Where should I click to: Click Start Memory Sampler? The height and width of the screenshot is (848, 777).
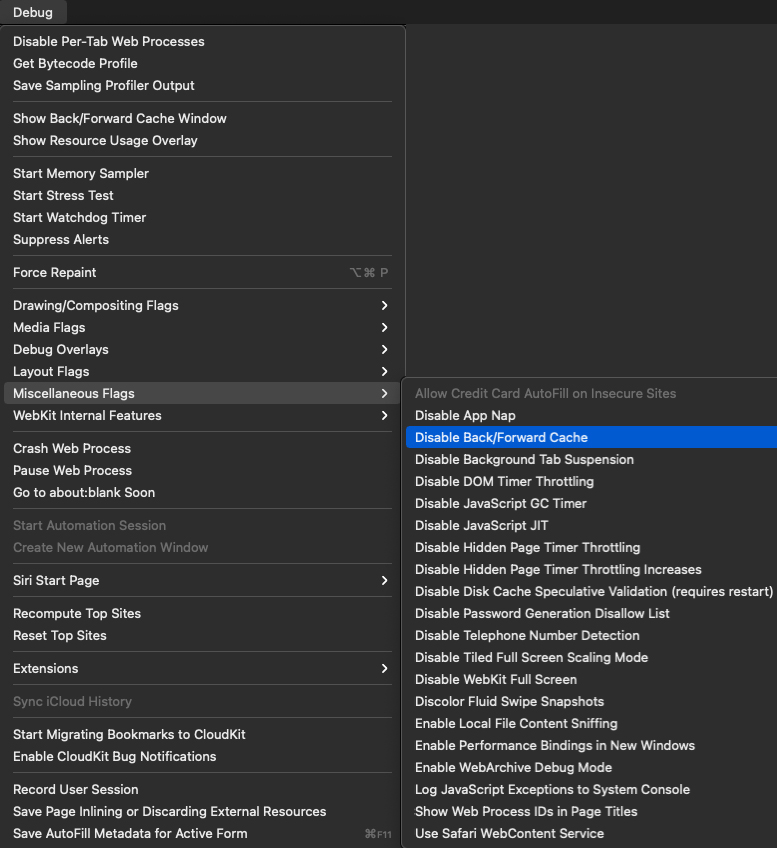pos(81,173)
